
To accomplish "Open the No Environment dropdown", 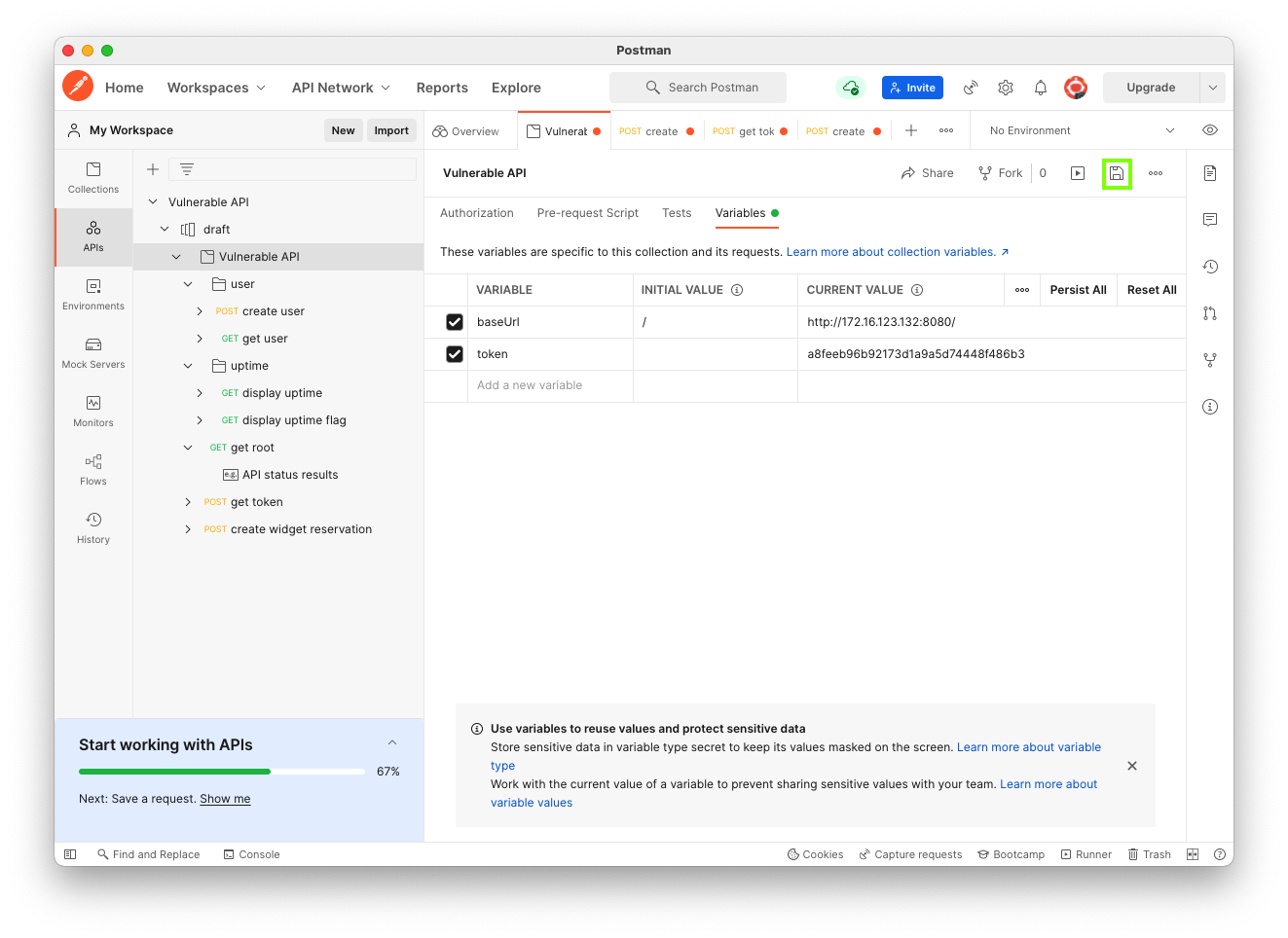I will coord(1082,130).
